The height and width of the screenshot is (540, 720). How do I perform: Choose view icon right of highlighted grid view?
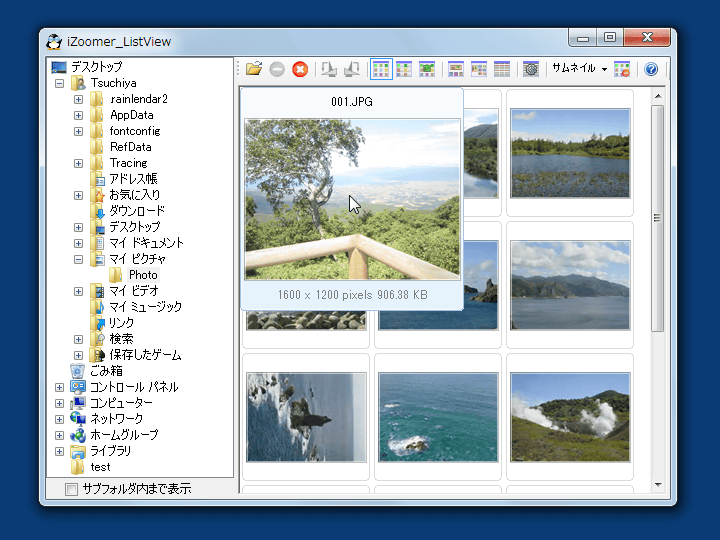(x=404, y=69)
